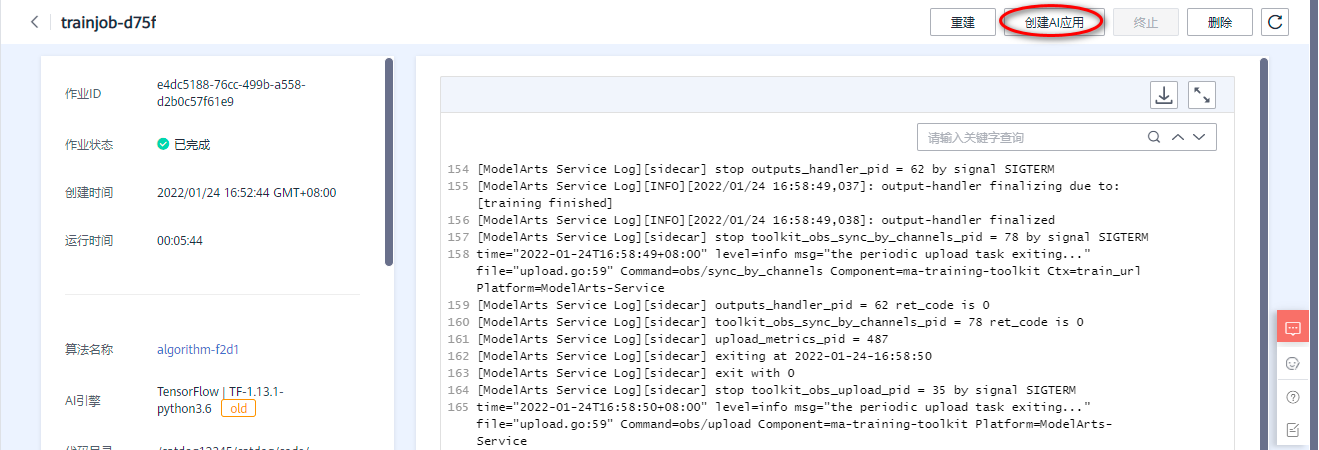
Task: Click log line 164 toolkit_obs_upload_pid = 35
Action: [x=779, y=390]
